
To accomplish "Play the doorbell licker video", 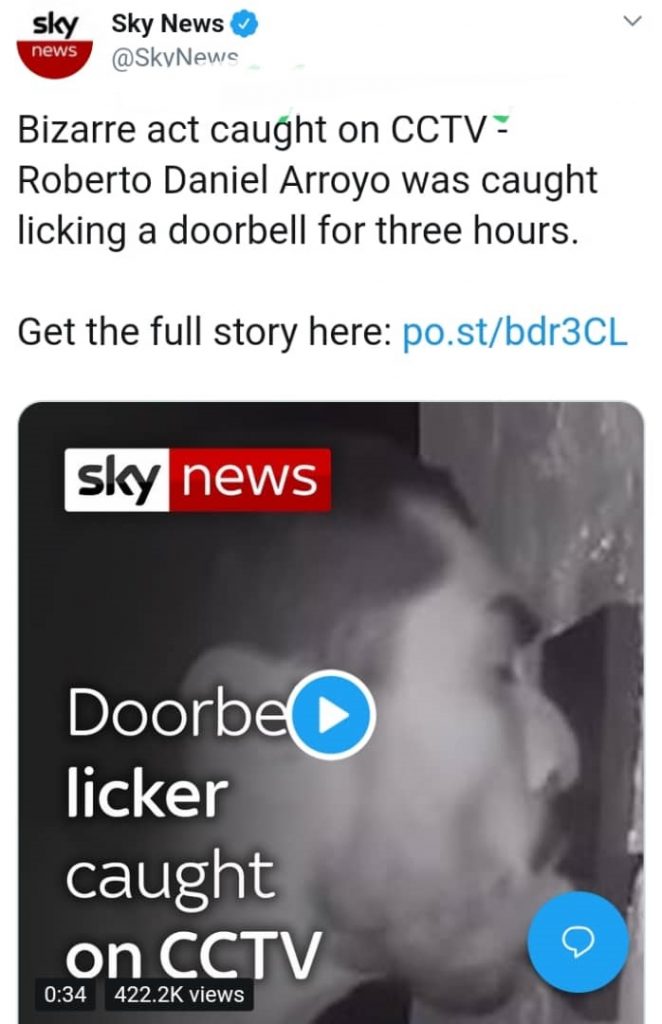I will tap(333, 715).
